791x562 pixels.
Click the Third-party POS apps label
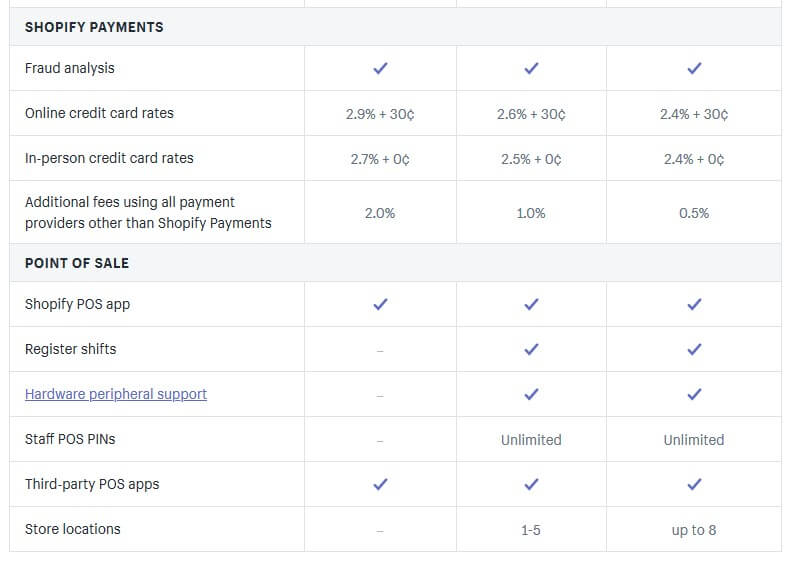[92, 484]
